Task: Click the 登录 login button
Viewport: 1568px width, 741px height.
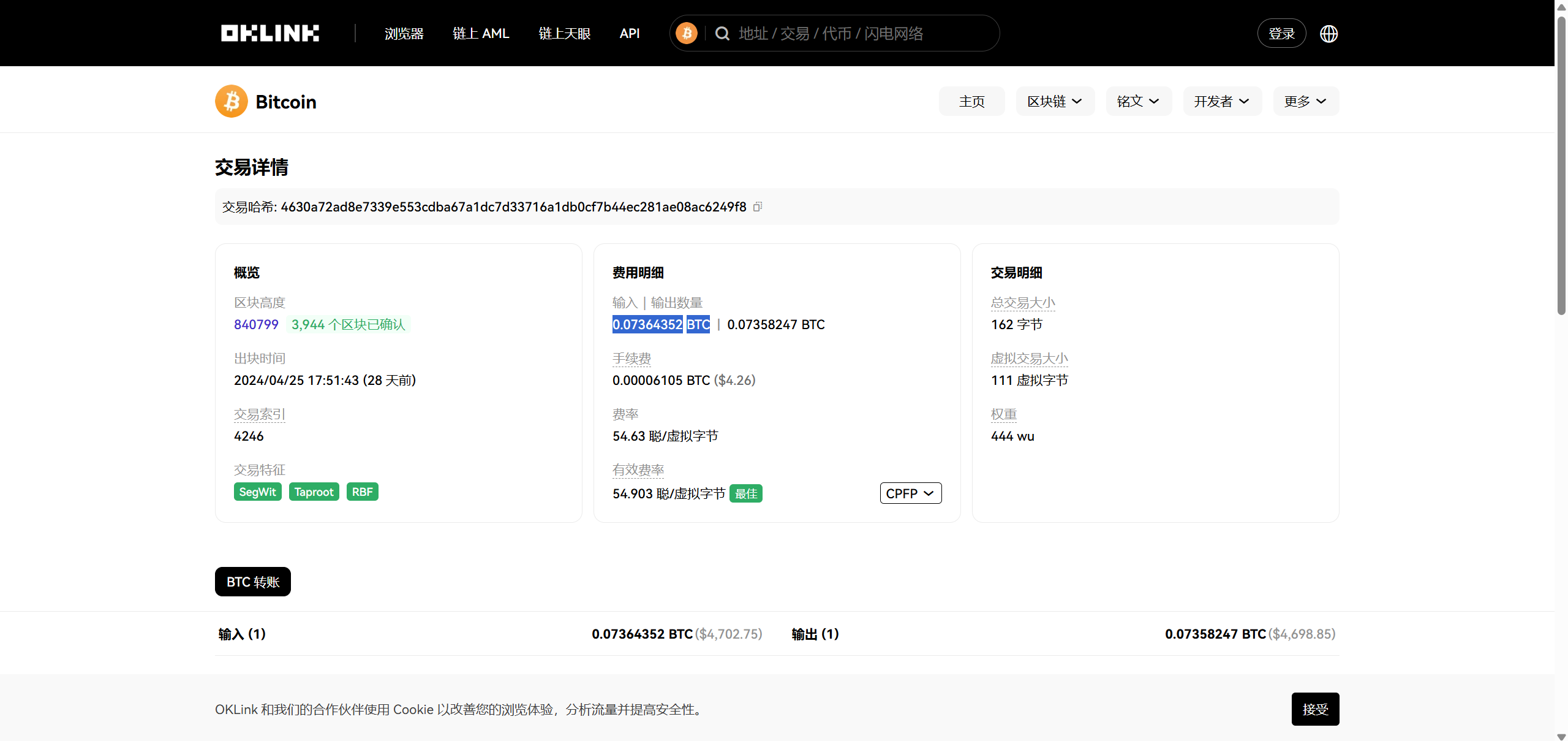Action: pyautogui.click(x=1281, y=34)
